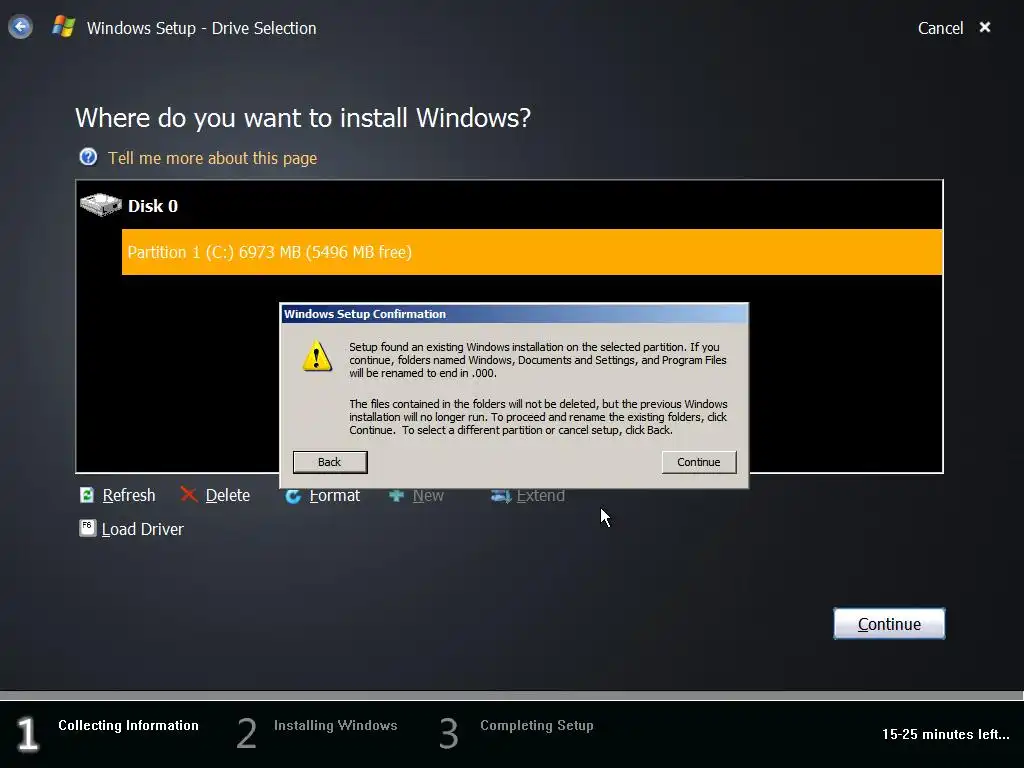1024x768 pixels.
Task: Click the Extend label
Action: click(541, 496)
